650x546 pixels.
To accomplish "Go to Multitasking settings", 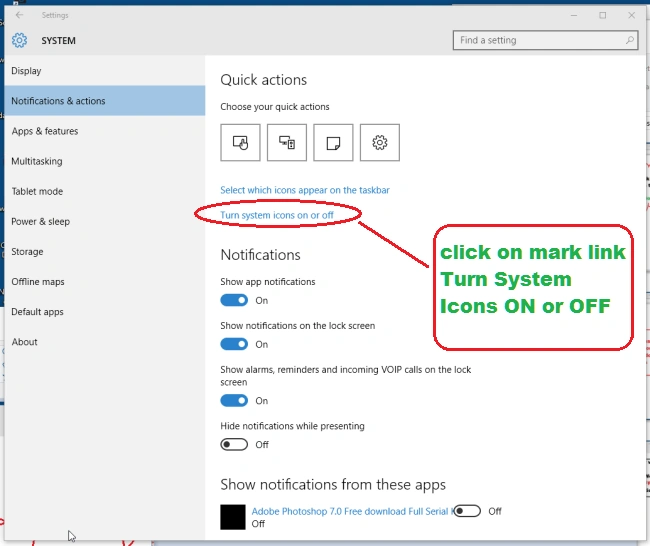I will pos(105,161).
